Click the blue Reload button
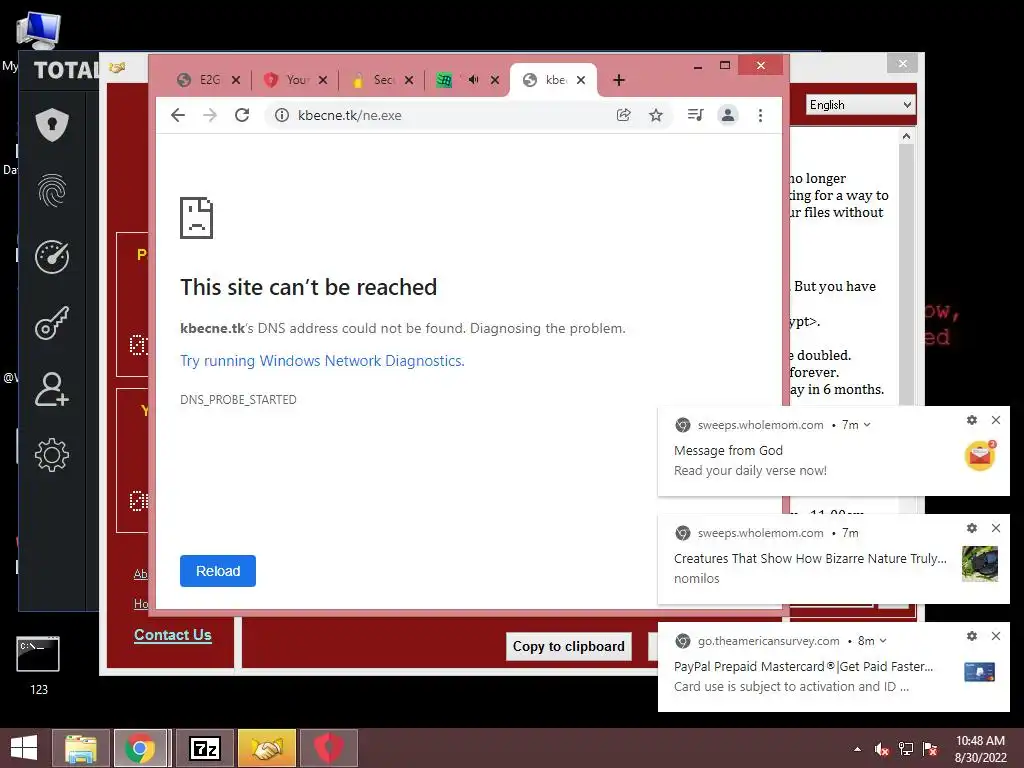The height and width of the screenshot is (768, 1024). point(217,571)
